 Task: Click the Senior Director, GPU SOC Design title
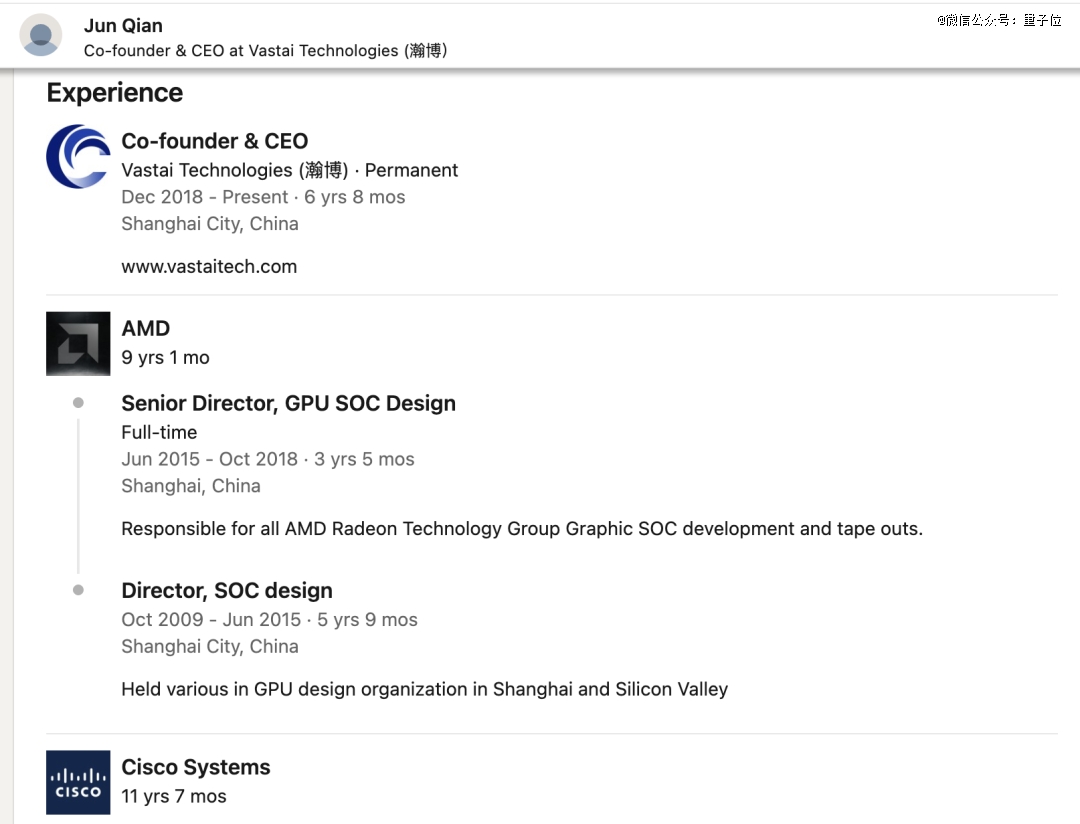coord(289,404)
